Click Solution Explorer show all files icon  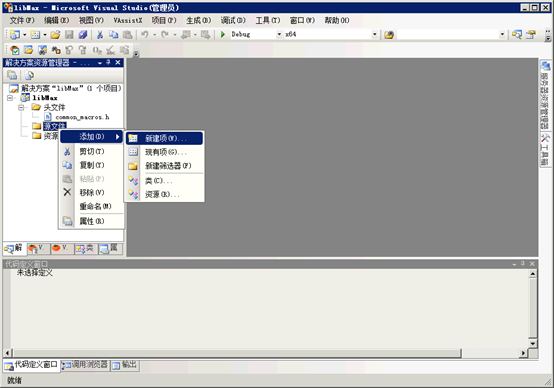click(x=29, y=75)
